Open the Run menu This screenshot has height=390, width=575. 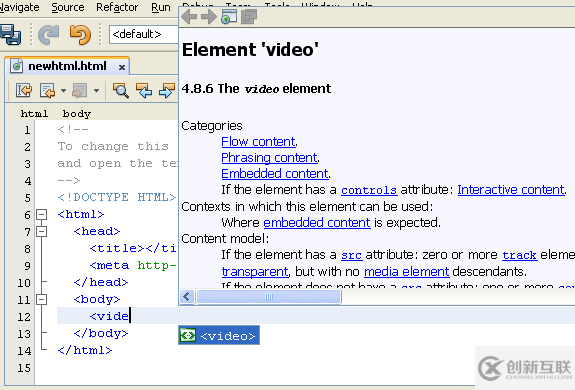tap(161, 7)
